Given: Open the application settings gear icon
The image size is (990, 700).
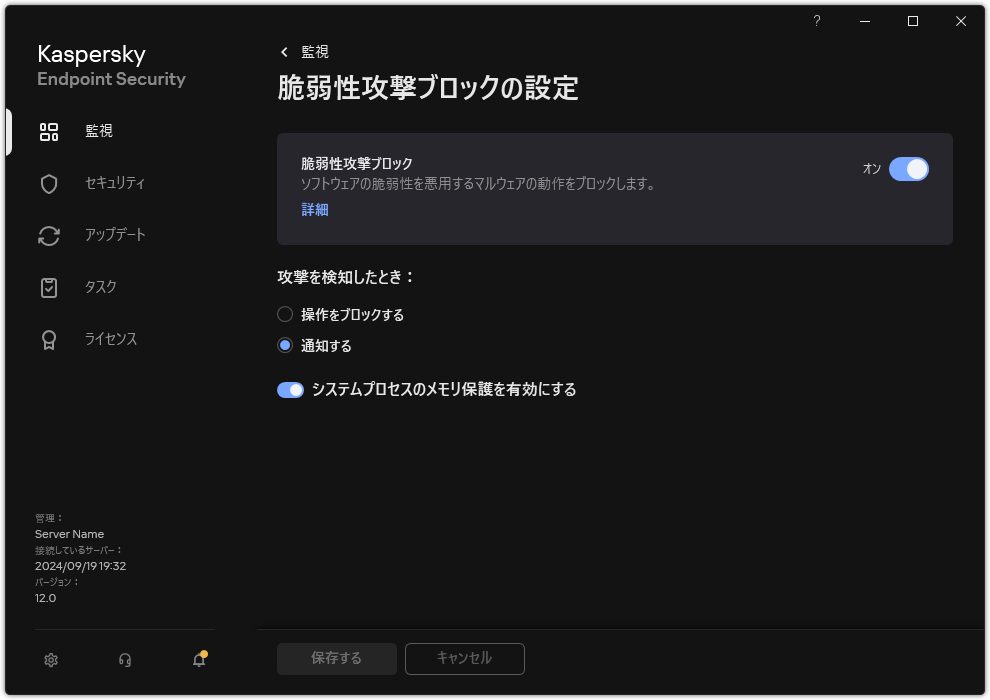Looking at the screenshot, I should point(50,660).
